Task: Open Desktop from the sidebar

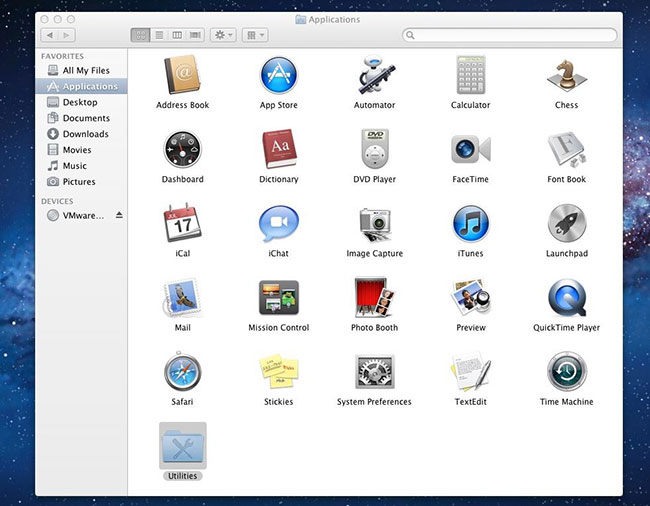Action: (x=81, y=102)
